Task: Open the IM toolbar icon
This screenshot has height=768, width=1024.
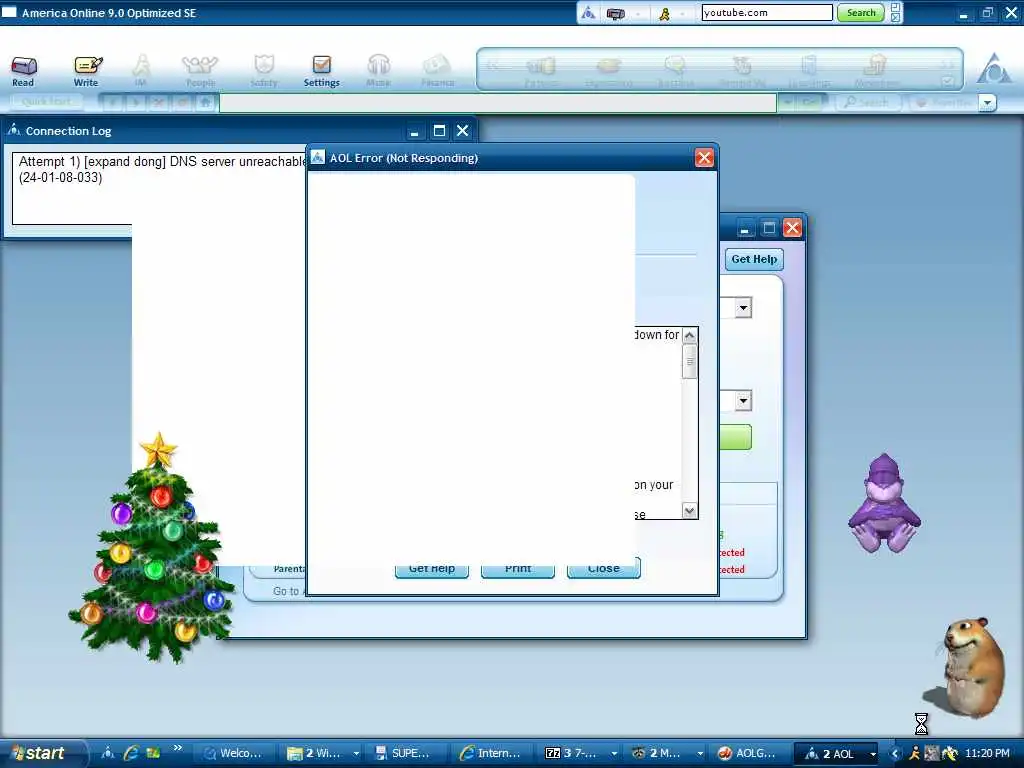Action: pyautogui.click(x=140, y=71)
